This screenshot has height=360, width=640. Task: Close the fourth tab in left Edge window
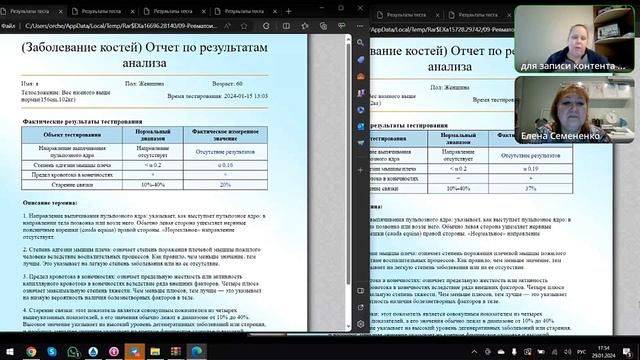tap(275, 11)
